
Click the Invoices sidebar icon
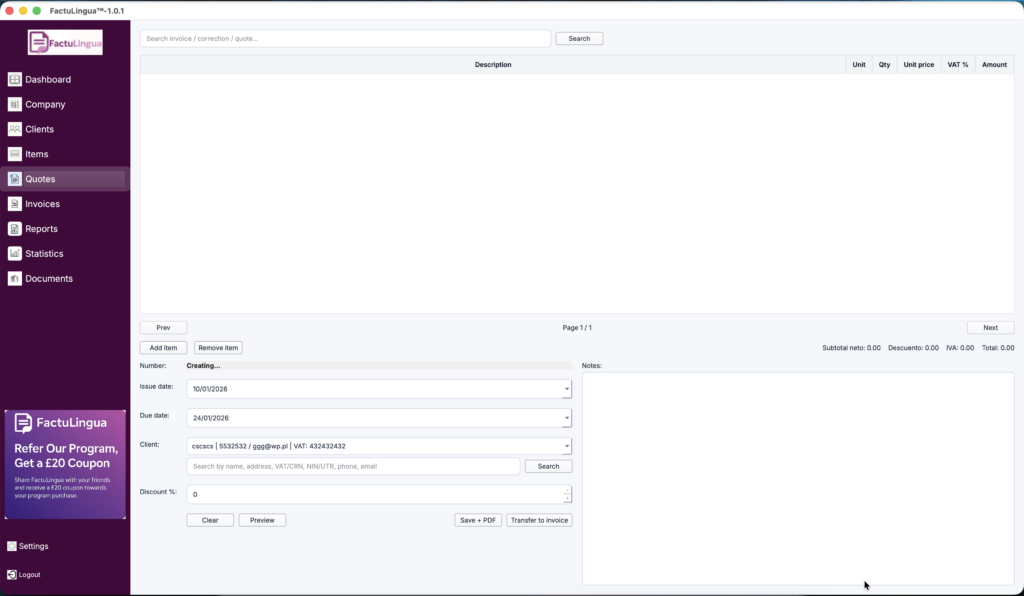(15, 204)
